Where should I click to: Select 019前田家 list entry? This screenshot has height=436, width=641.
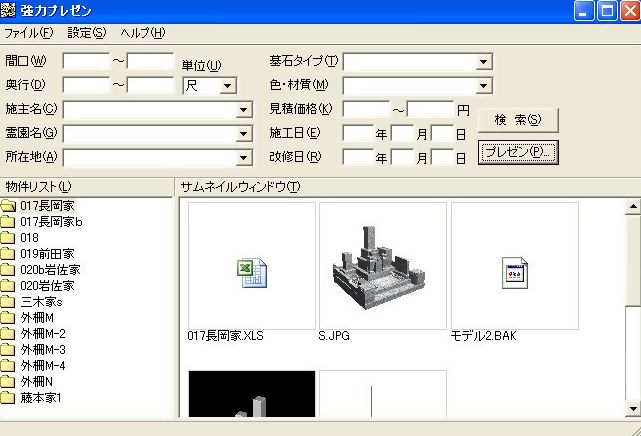coord(47,254)
